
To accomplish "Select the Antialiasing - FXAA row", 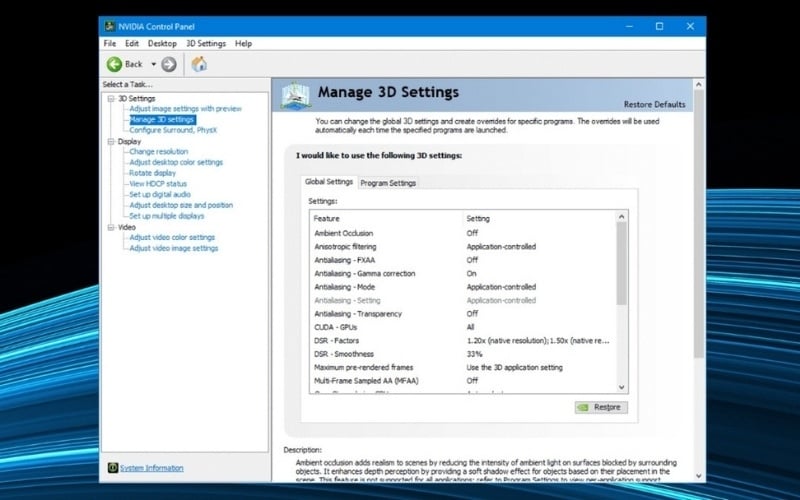I will tap(463, 260).
